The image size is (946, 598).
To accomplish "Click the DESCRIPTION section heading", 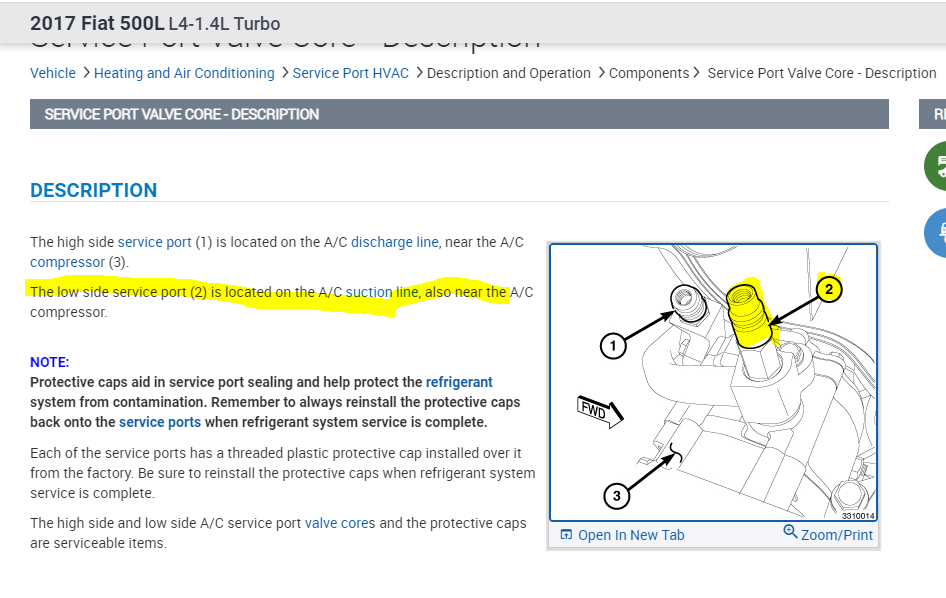I will tap(94, 191).
